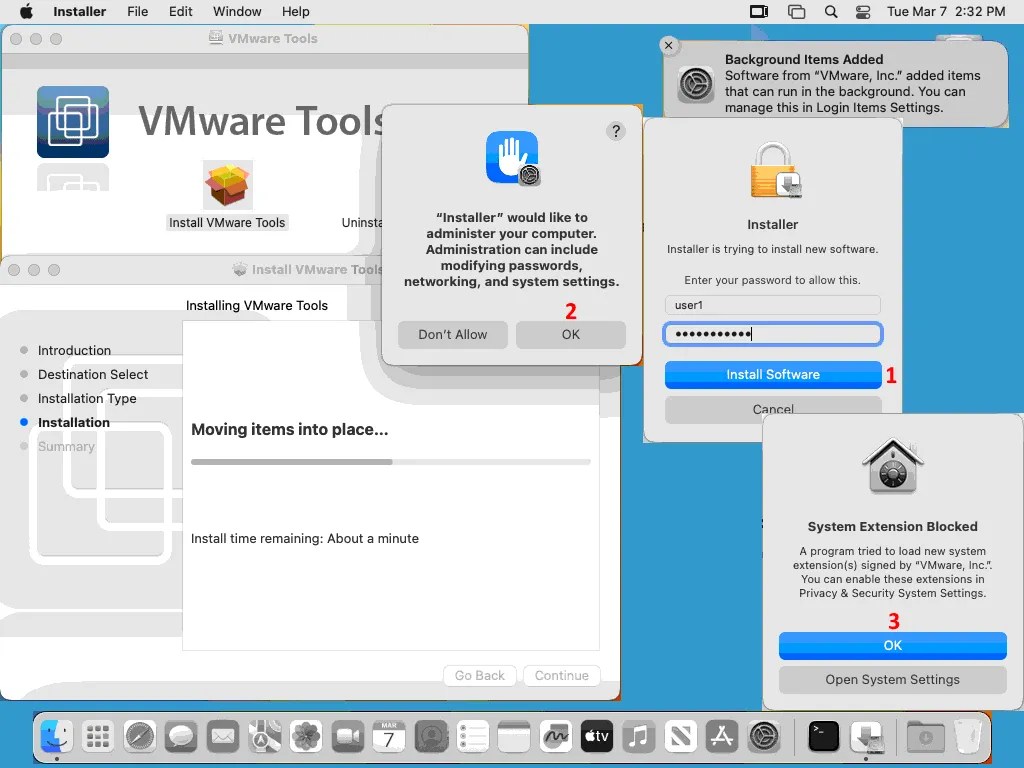The width and height of the screenshot is (1024, 768).
Task: Launch Apple TV from the dock
Action: pos(597,737)
